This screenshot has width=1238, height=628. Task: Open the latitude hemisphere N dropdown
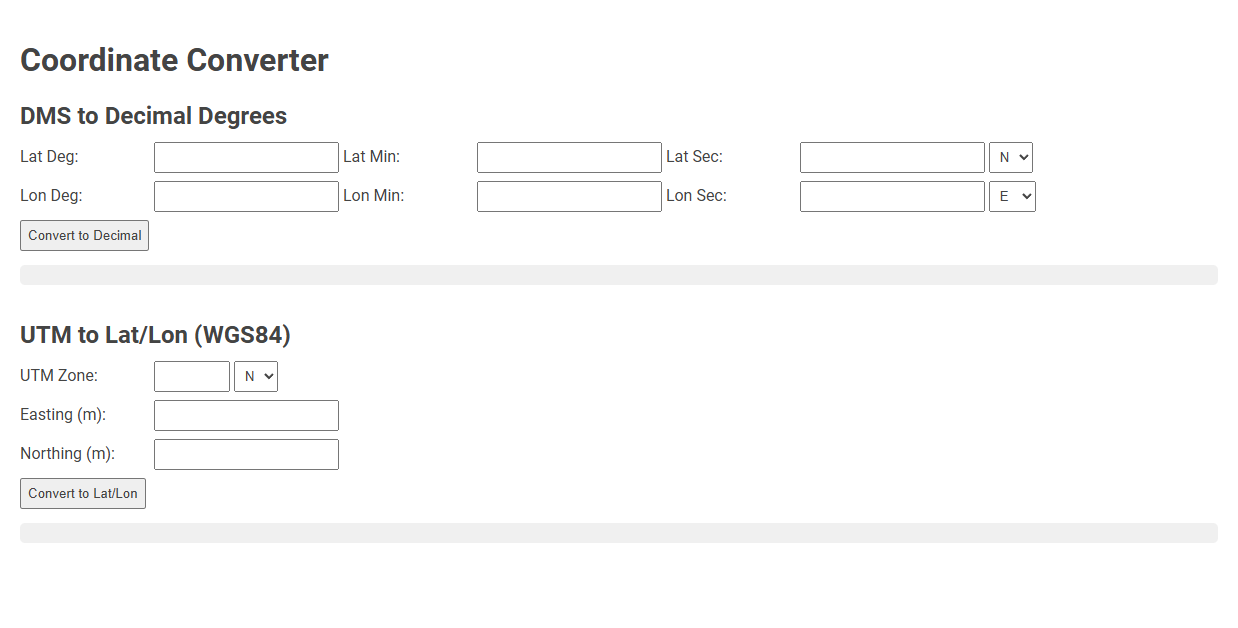coord(1011,157)
